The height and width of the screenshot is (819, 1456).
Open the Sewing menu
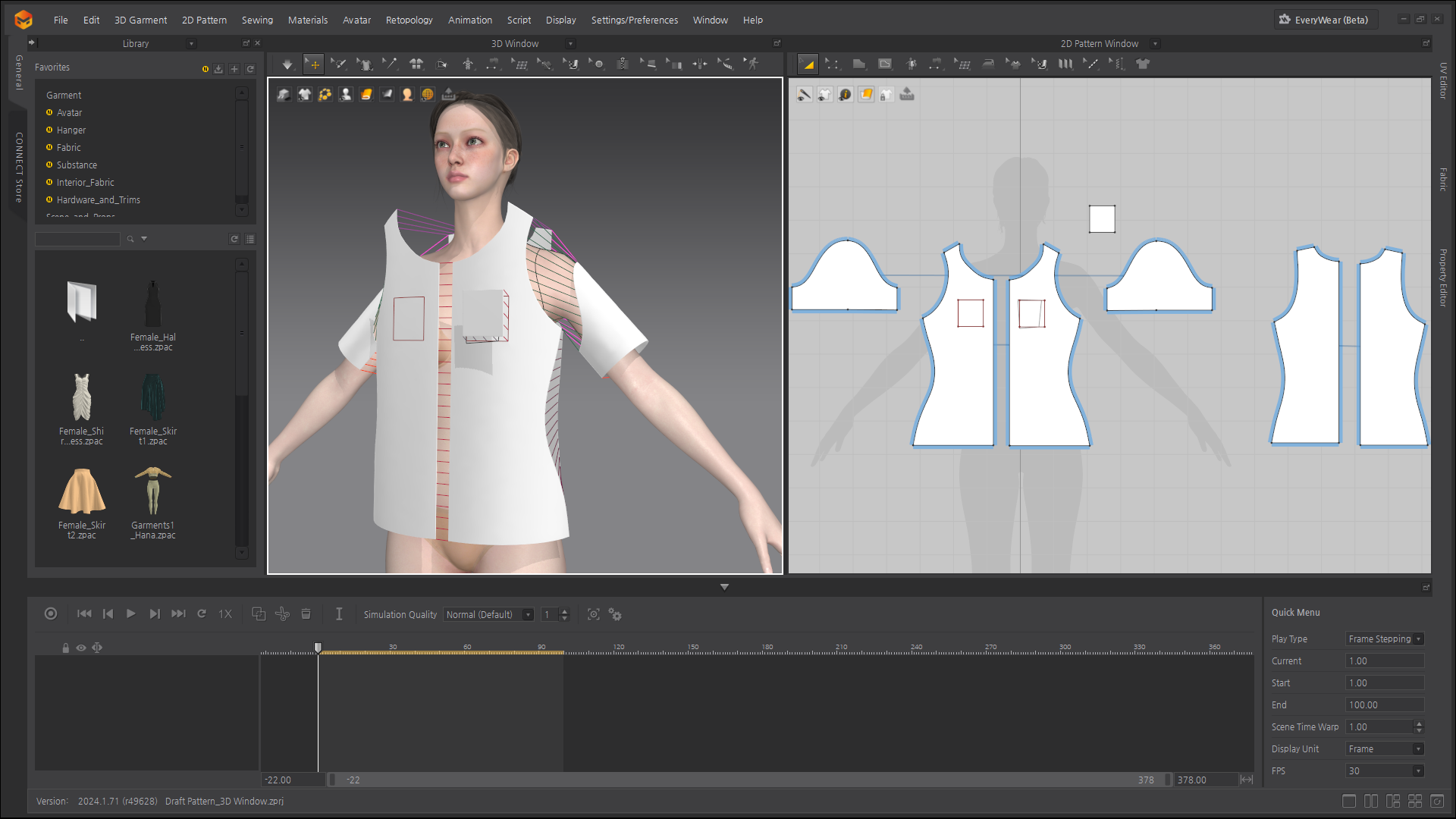point(257,20)
